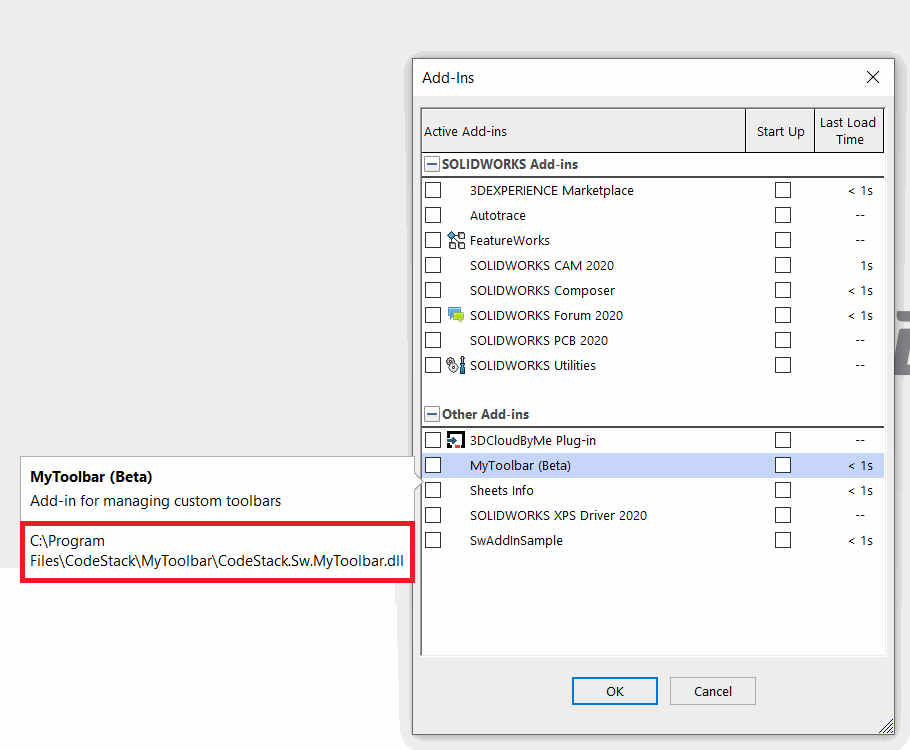Enable the SwAddInSample active checkbox
The height and width of the screenshot is (750, 910).
pos(433,540)
